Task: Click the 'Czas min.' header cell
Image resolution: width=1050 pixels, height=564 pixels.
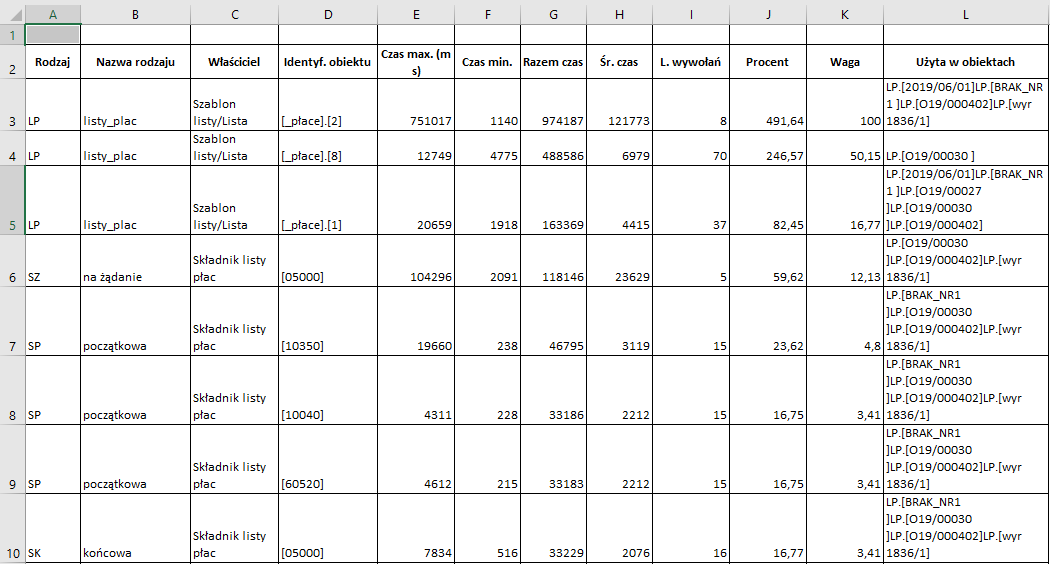Action: (488, 62)
